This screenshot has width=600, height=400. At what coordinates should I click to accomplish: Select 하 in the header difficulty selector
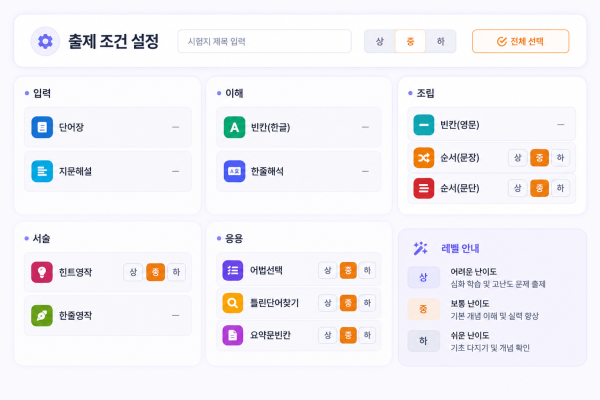coord(441,41)
